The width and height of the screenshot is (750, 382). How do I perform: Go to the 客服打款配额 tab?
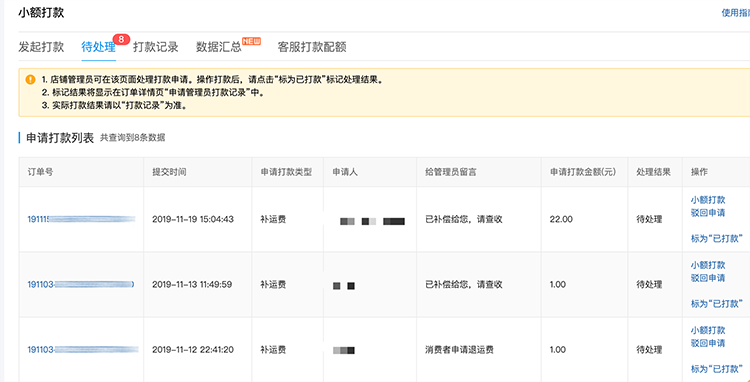pyautogui.click(x=312, y=47)
